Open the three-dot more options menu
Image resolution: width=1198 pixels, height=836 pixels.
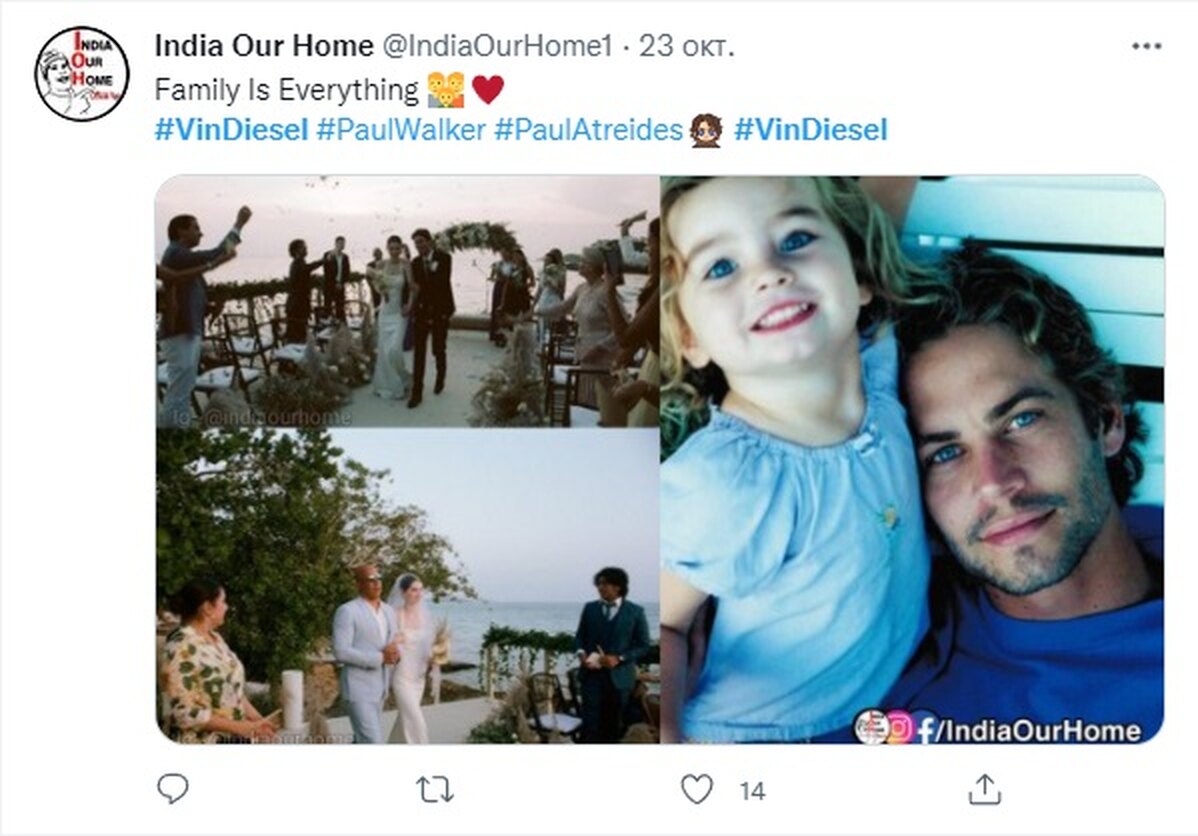[1146, 47]
